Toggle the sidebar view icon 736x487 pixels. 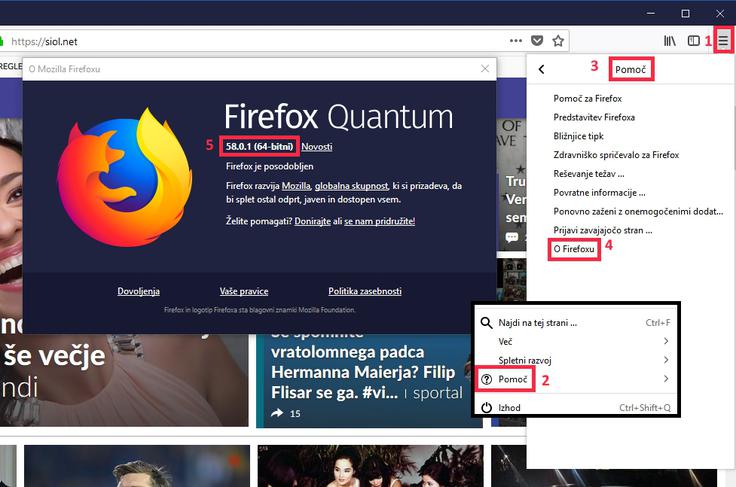point(693,41)
